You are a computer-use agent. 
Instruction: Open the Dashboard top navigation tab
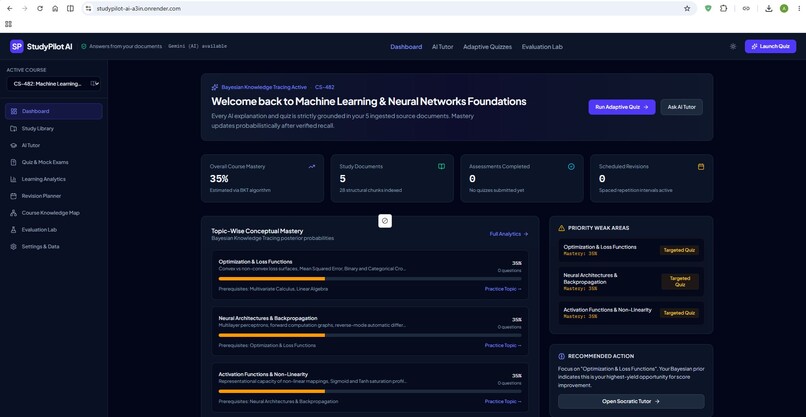[406, 47]
